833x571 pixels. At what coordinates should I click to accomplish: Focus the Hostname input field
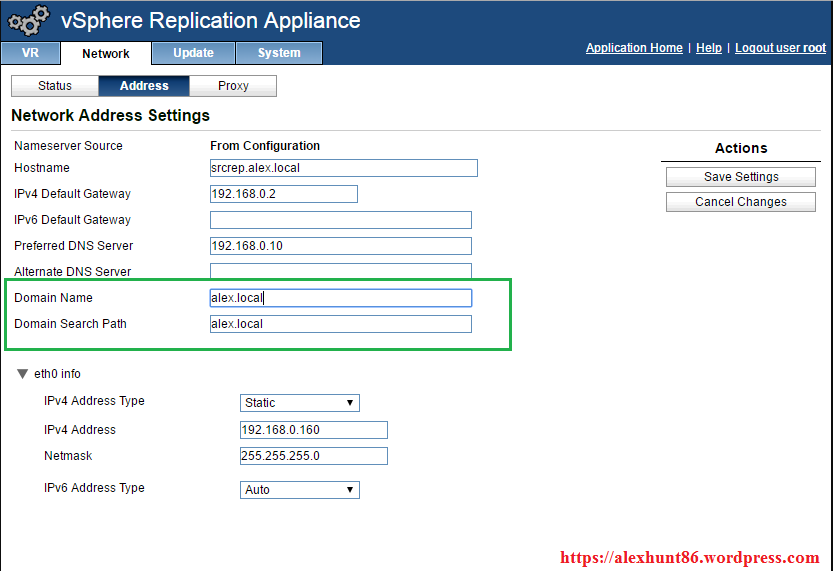point(343,168)
